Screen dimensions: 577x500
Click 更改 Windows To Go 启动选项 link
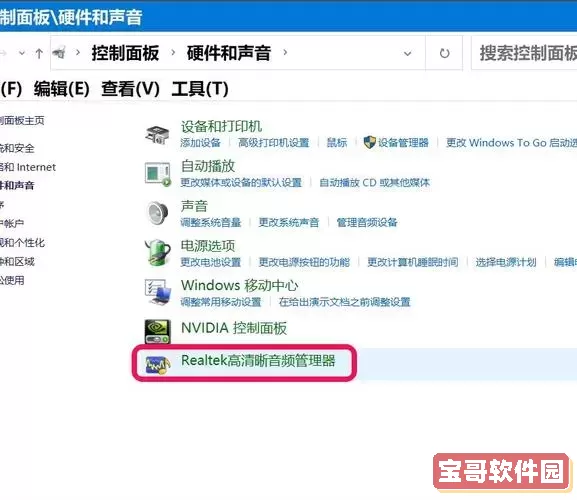point(511,143)
